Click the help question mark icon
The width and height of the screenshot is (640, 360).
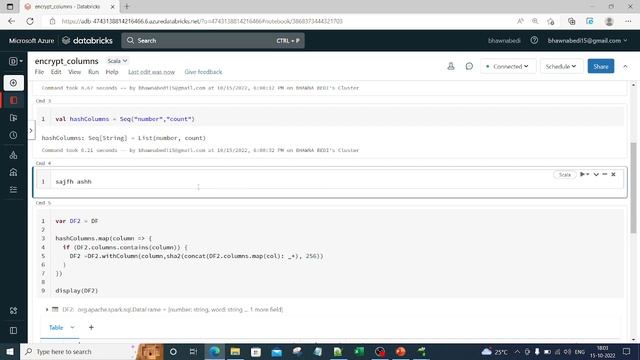click(534, 40)
